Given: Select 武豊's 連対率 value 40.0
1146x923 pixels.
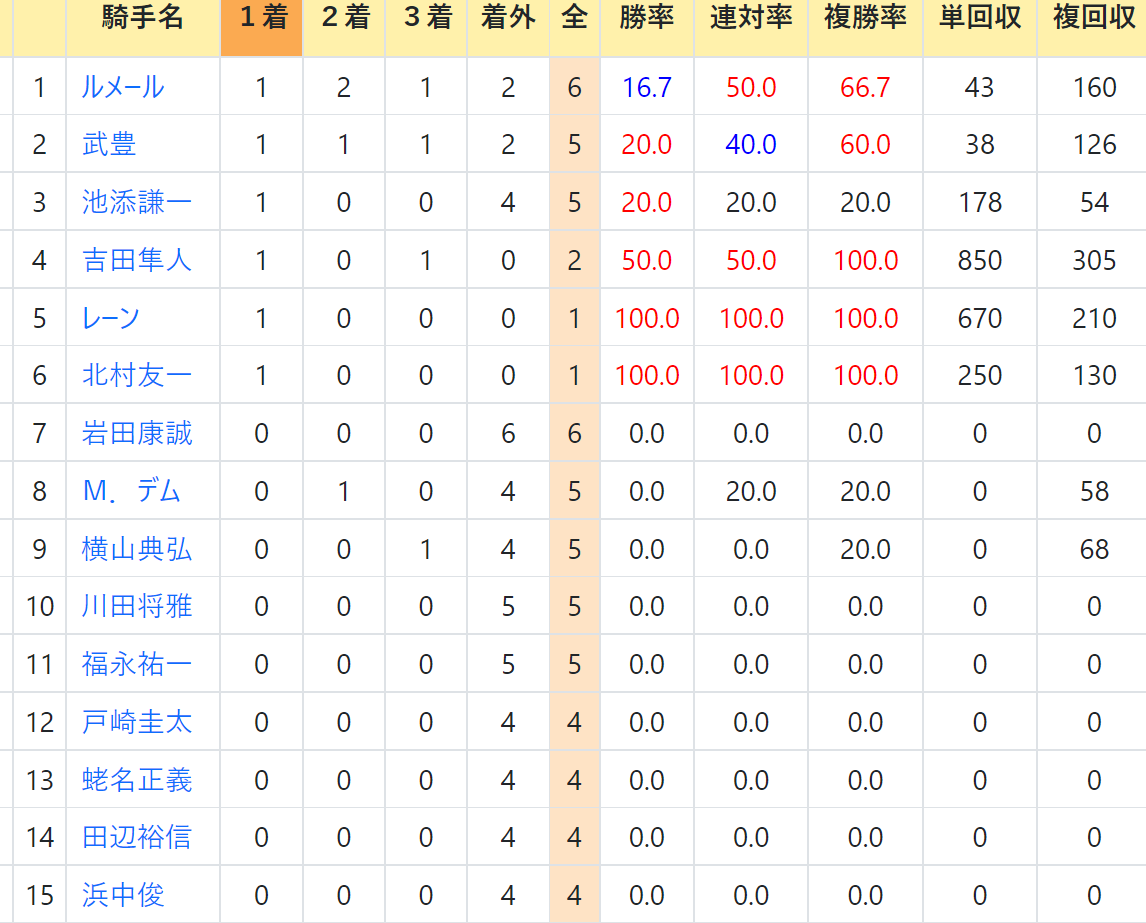Looking at the screenshot, I should [x=751, y=145].
